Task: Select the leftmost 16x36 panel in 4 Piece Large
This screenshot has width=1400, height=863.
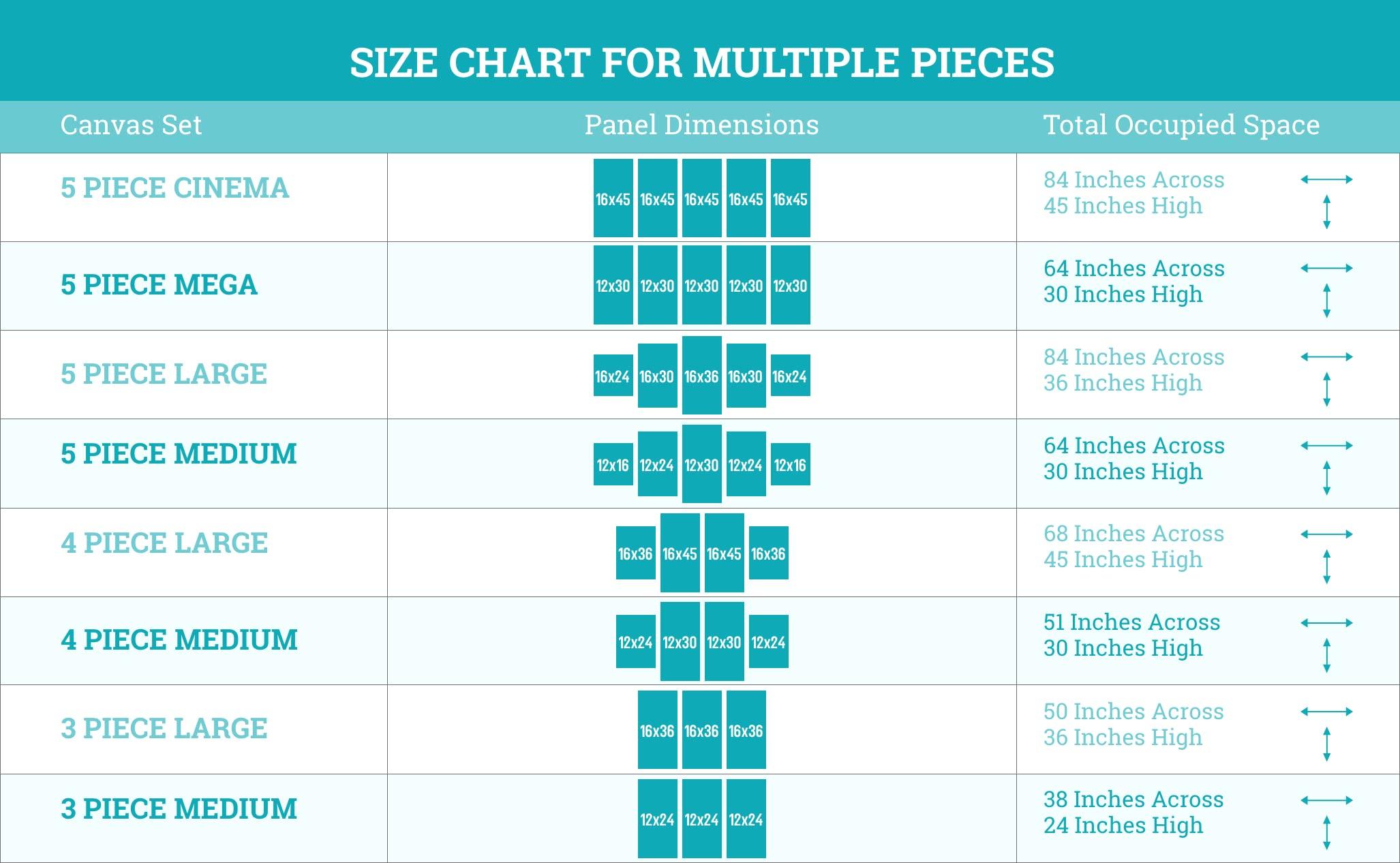Action: pyautogui.click(x=635, y=553)
